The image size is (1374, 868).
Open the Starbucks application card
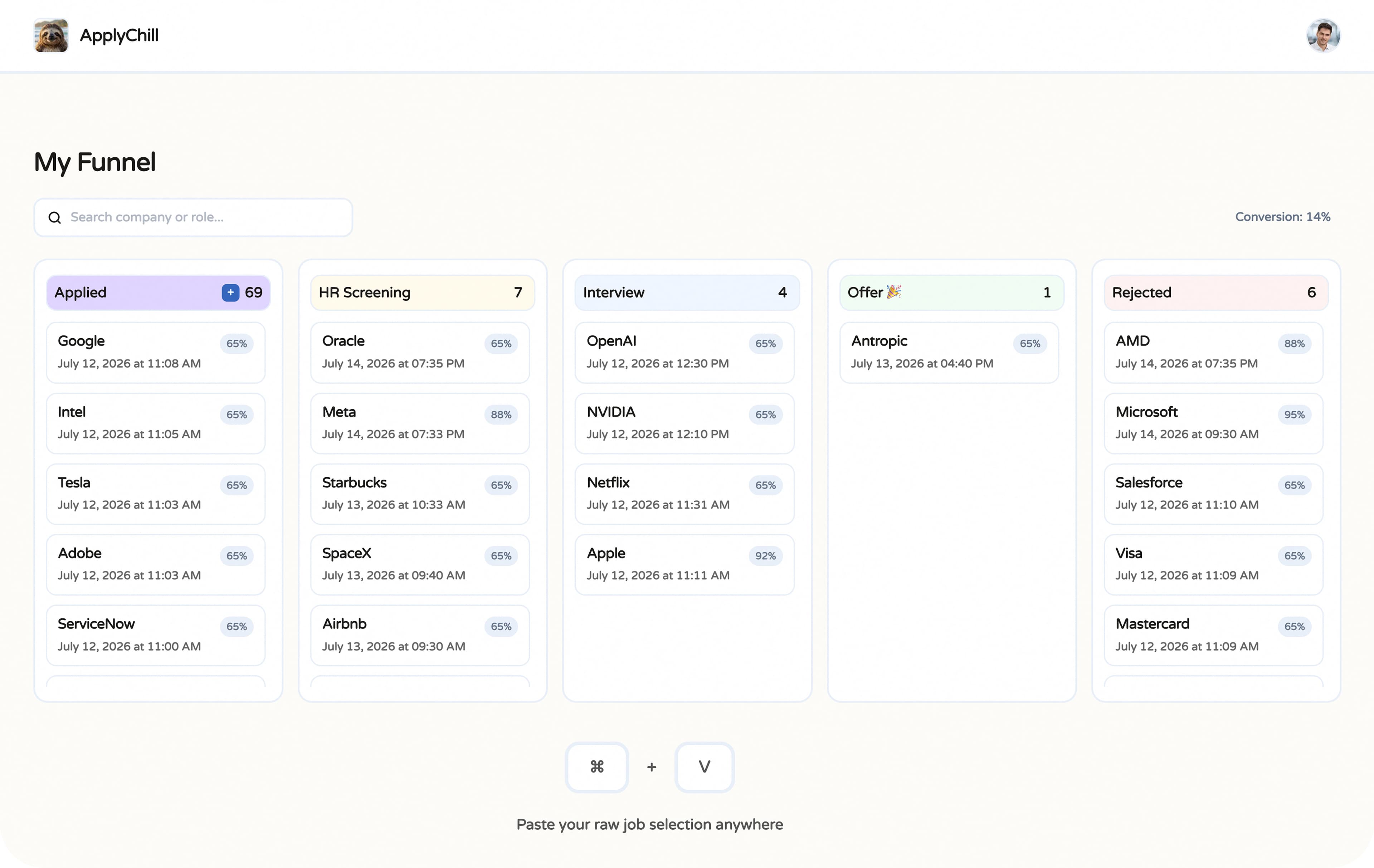420,494
